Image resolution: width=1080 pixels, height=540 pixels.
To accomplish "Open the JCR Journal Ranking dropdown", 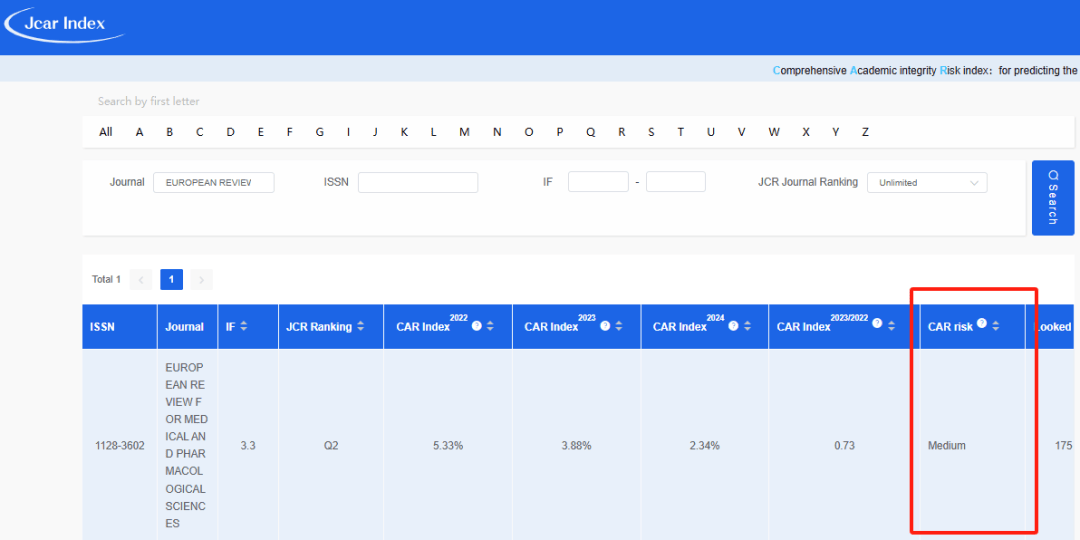I will pyautogui.click(x=926, y=183).
